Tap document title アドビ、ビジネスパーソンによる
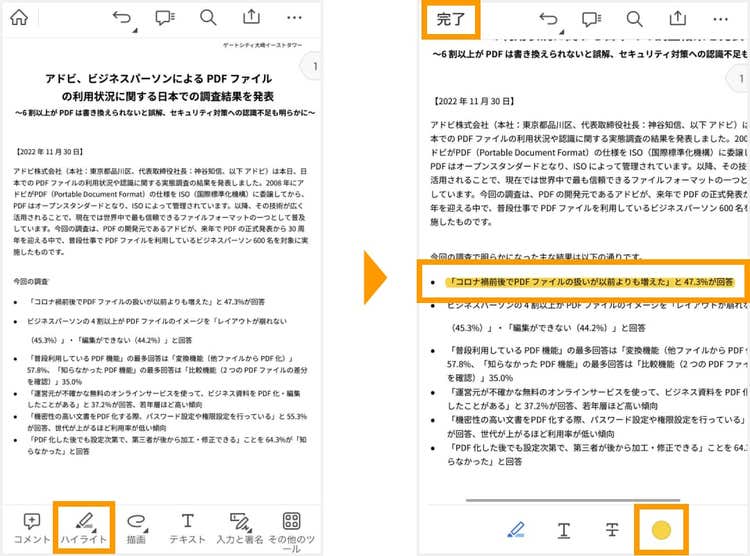This screenshot has height=556, width=750. tap(158, 78)
